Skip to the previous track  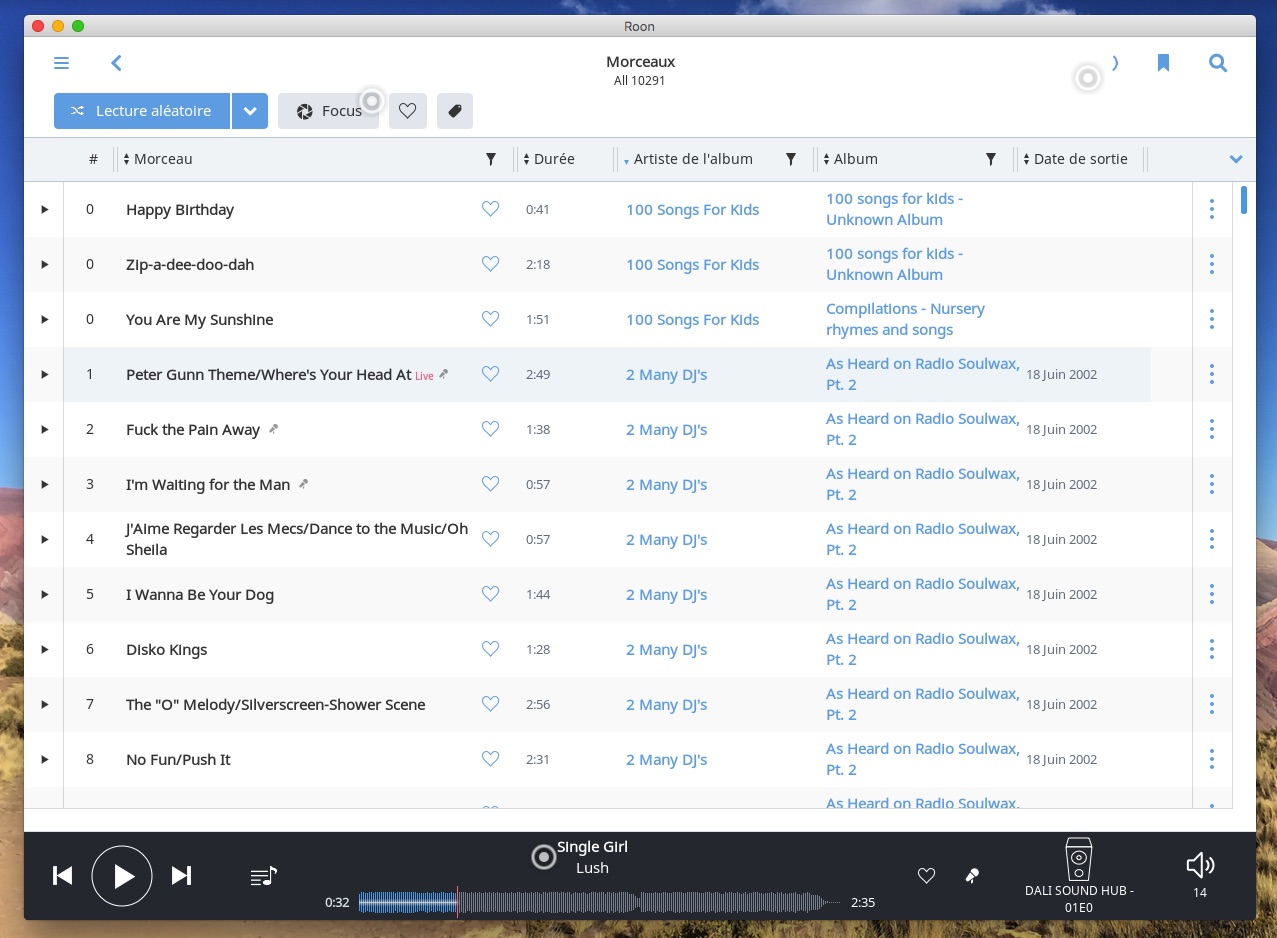click(62, 876)
